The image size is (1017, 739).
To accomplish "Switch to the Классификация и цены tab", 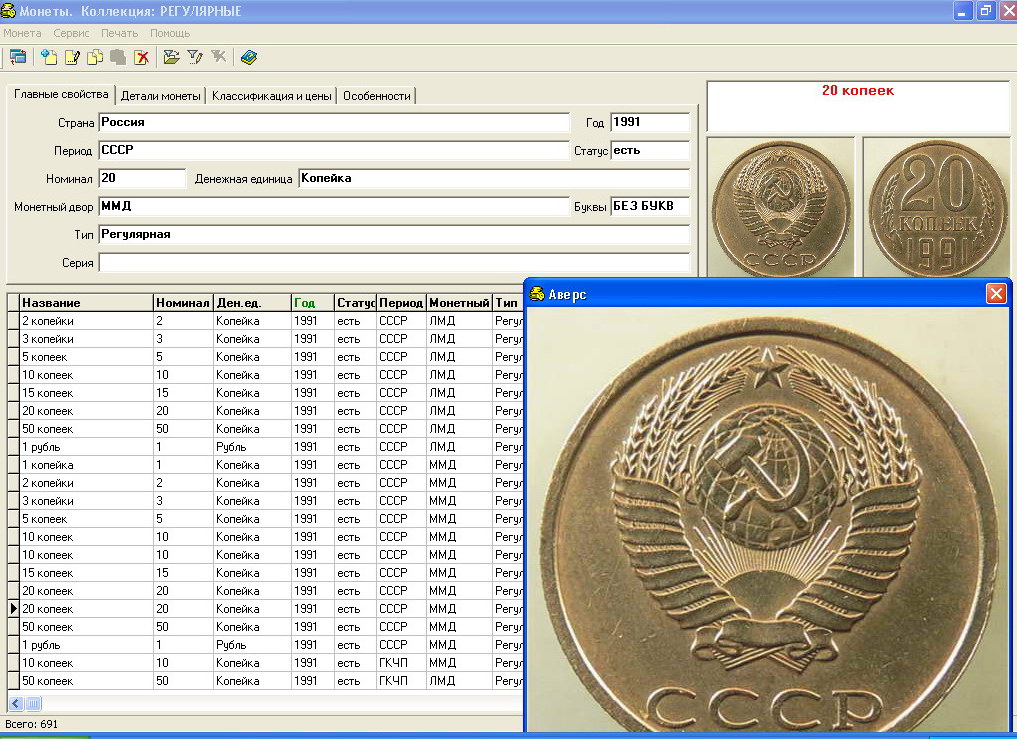I will [272, 96].
